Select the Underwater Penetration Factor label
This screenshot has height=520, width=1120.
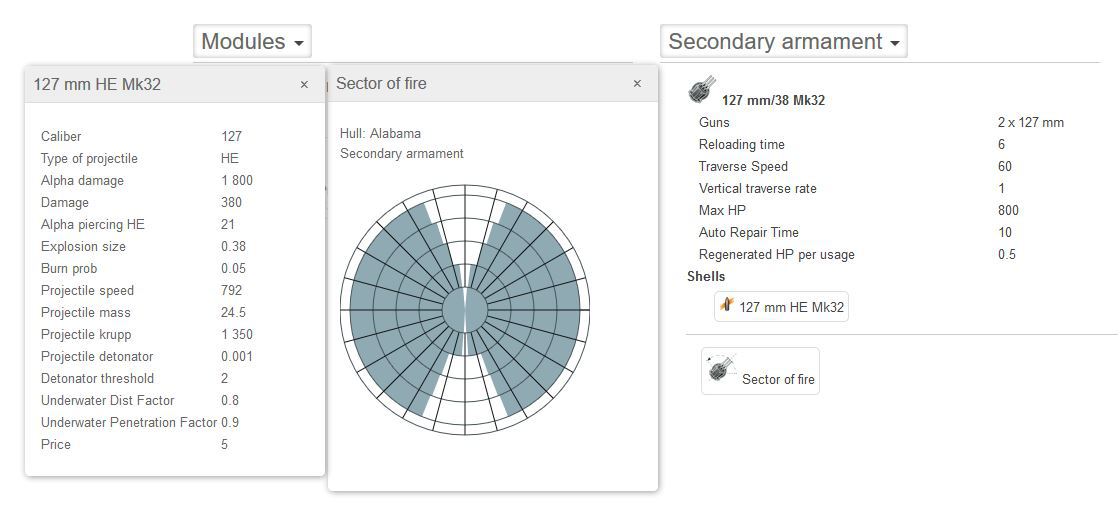[x=128, y=423]
